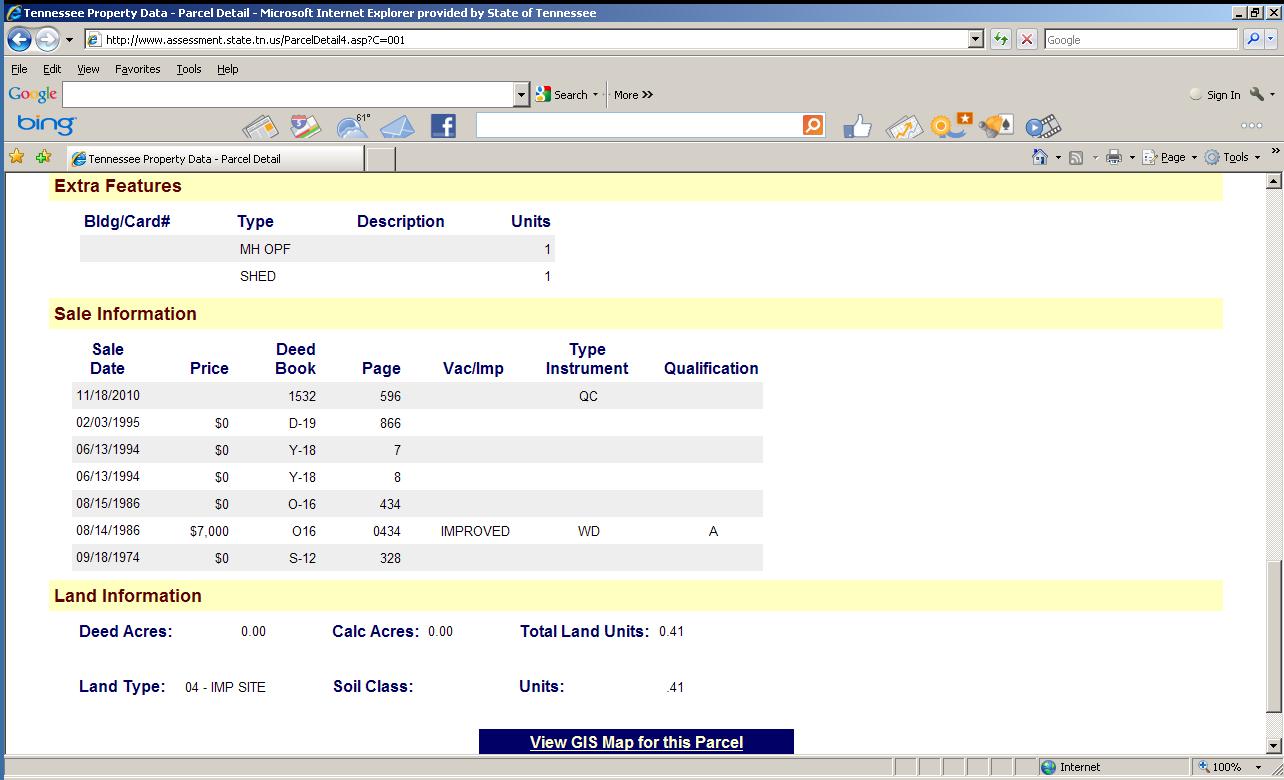Click the 04 - IMP SITE land type value
Viewport: 1284px width, 780px height.
click(x=225, y=687)
